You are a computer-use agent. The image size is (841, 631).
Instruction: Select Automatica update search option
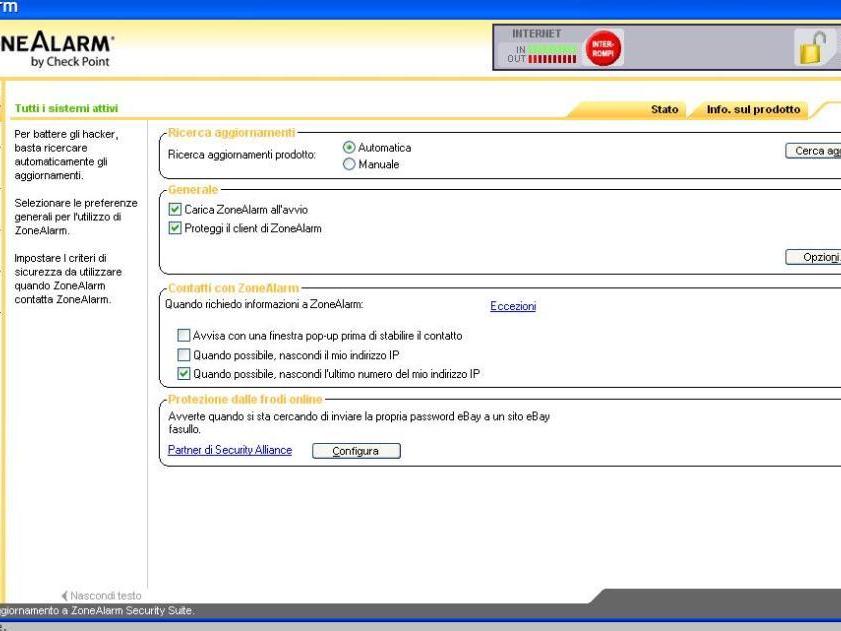point(349,148)
